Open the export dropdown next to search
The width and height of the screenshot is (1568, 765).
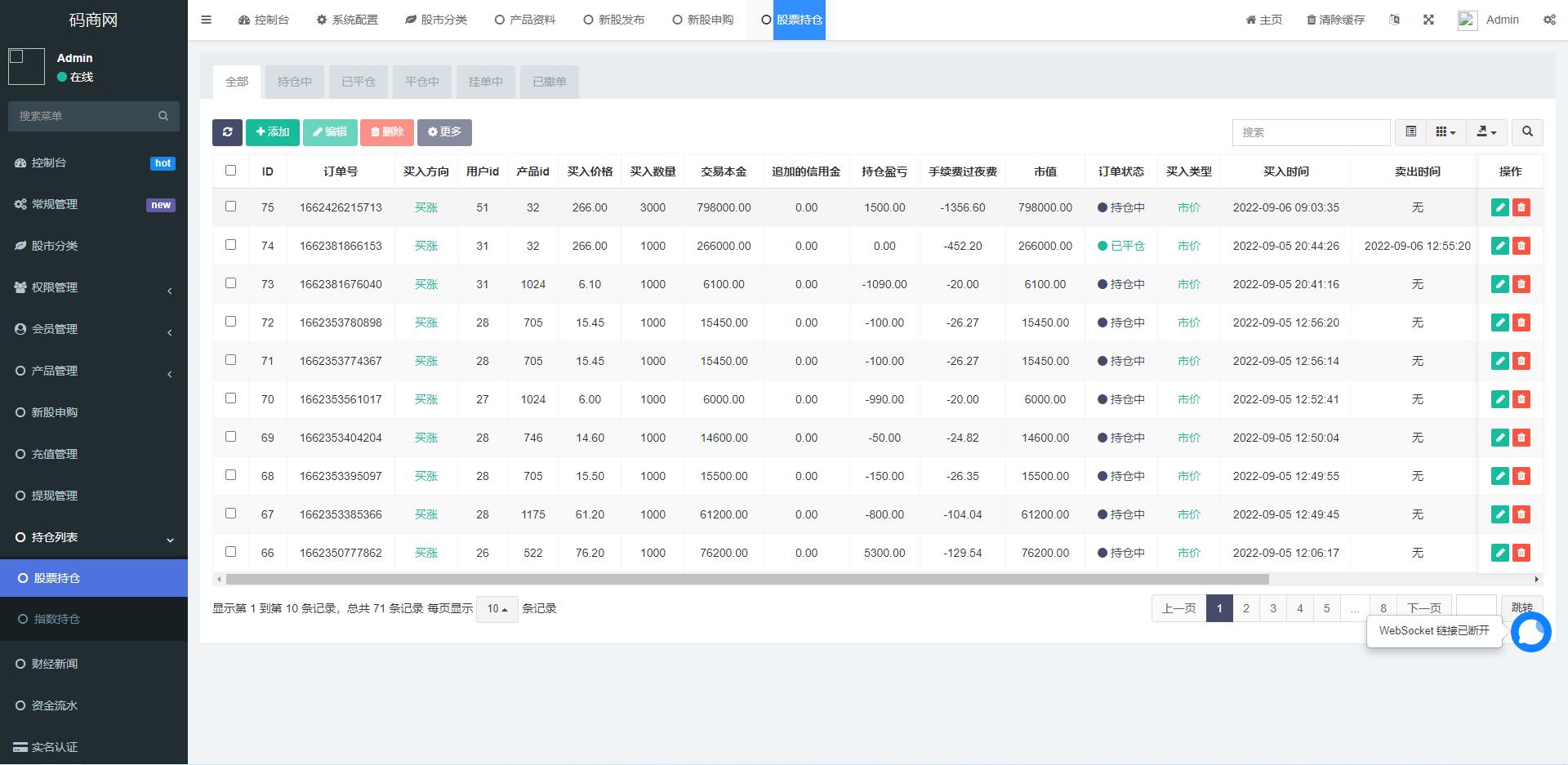point(1486,131)
